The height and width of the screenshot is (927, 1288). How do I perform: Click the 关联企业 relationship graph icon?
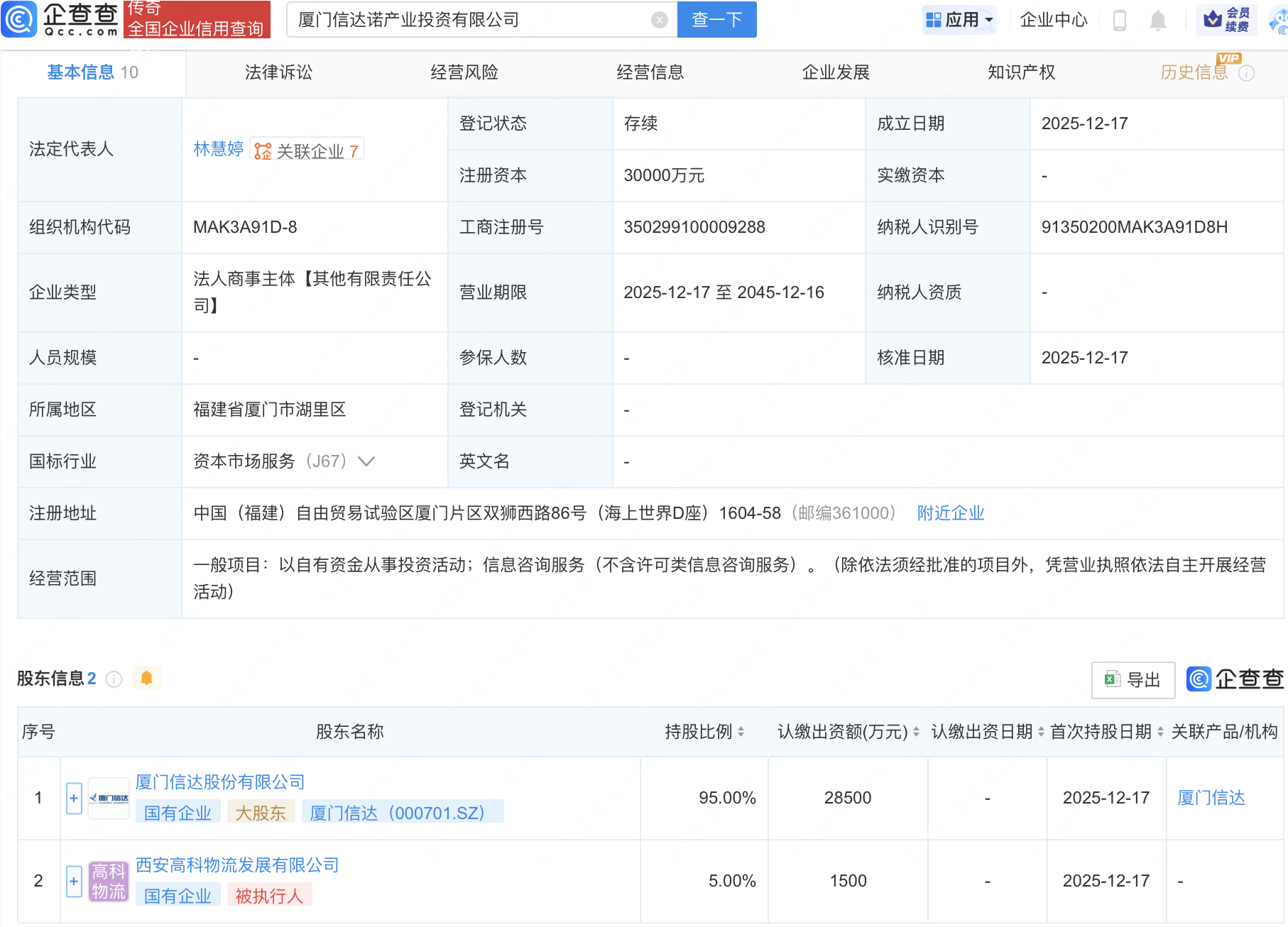[x=262, y=149]
